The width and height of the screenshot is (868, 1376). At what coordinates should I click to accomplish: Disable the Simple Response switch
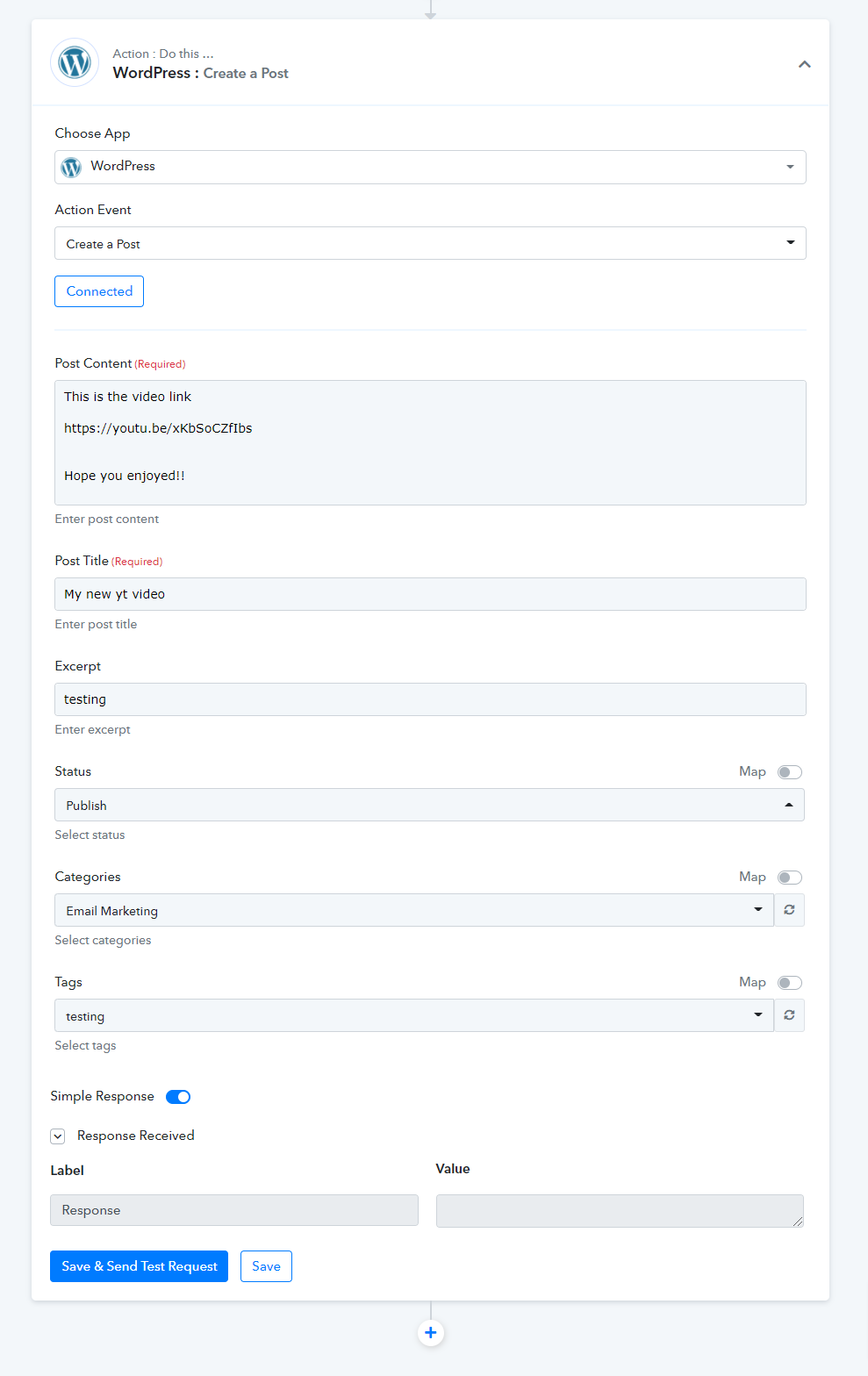point(178,1097)
